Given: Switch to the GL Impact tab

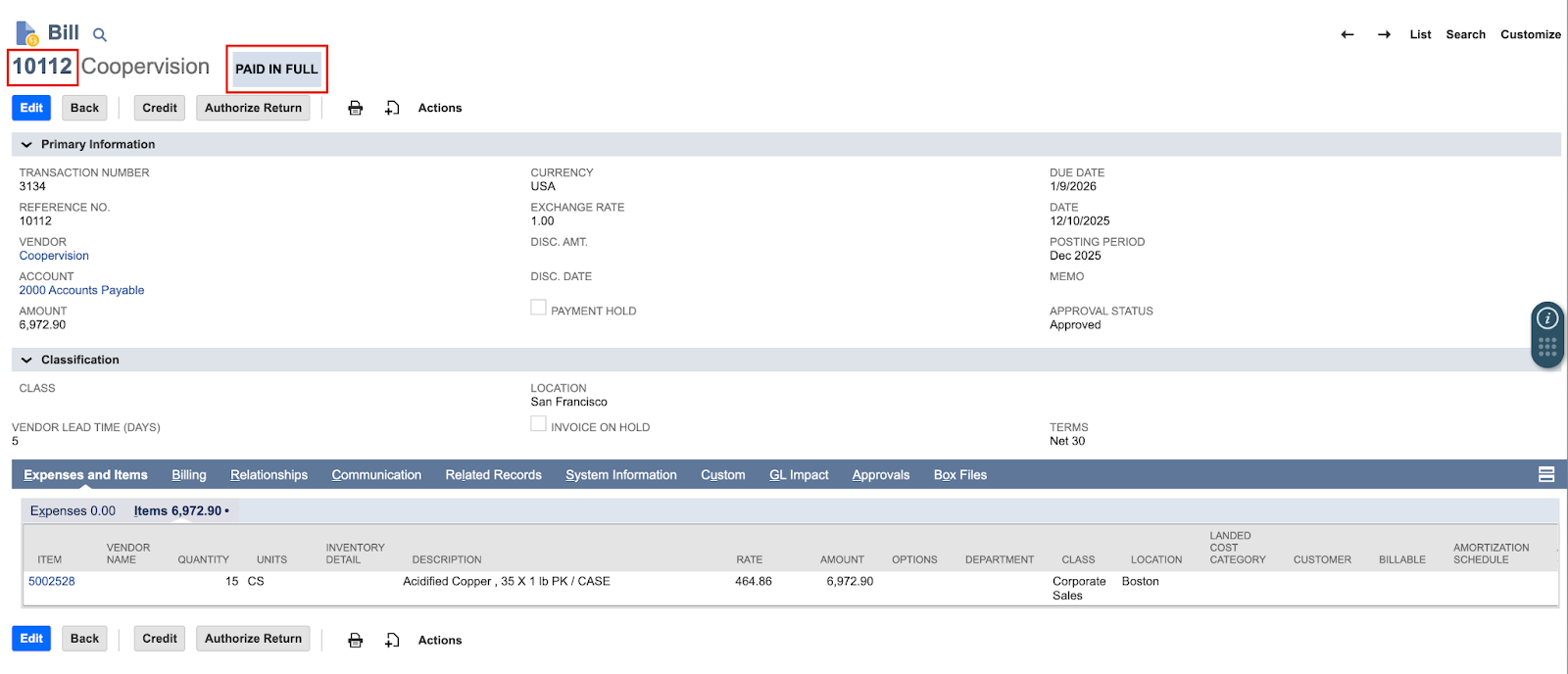Looking at the screenshot, I should tap(799, 475).
